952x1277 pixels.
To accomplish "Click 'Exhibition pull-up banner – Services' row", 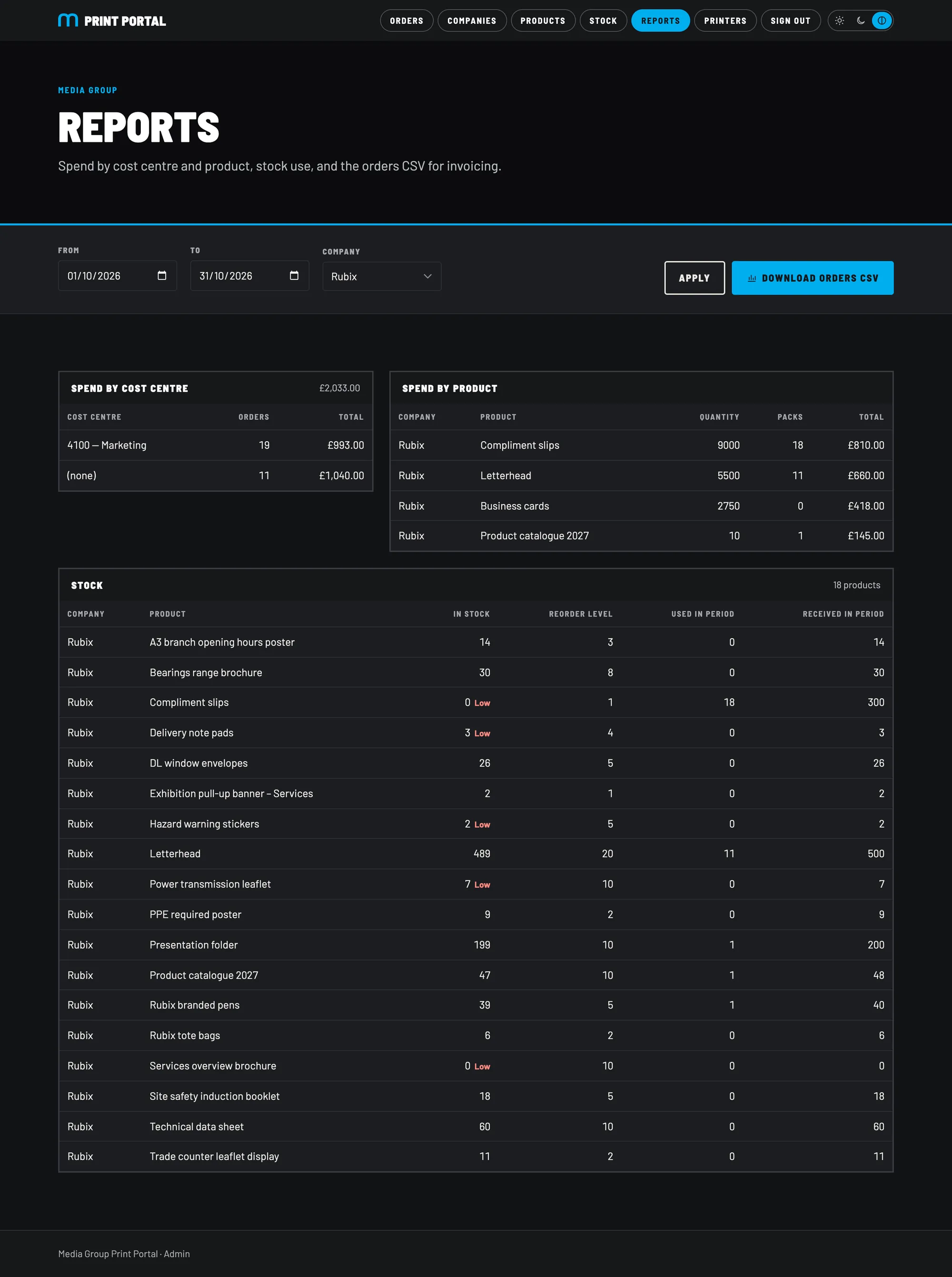I will tap(476, 793).
